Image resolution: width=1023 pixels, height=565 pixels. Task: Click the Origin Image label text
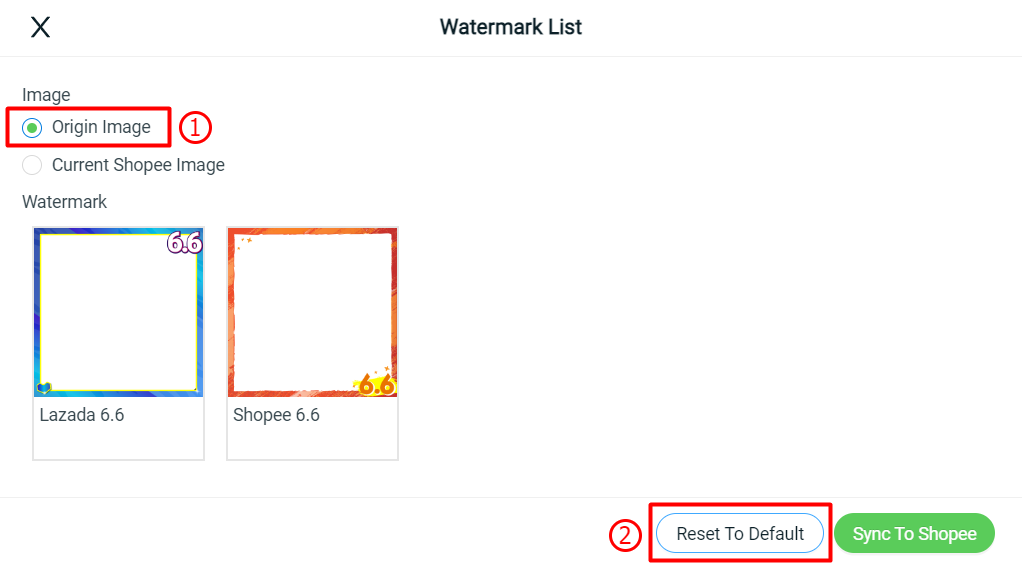(x=101, y=127)
